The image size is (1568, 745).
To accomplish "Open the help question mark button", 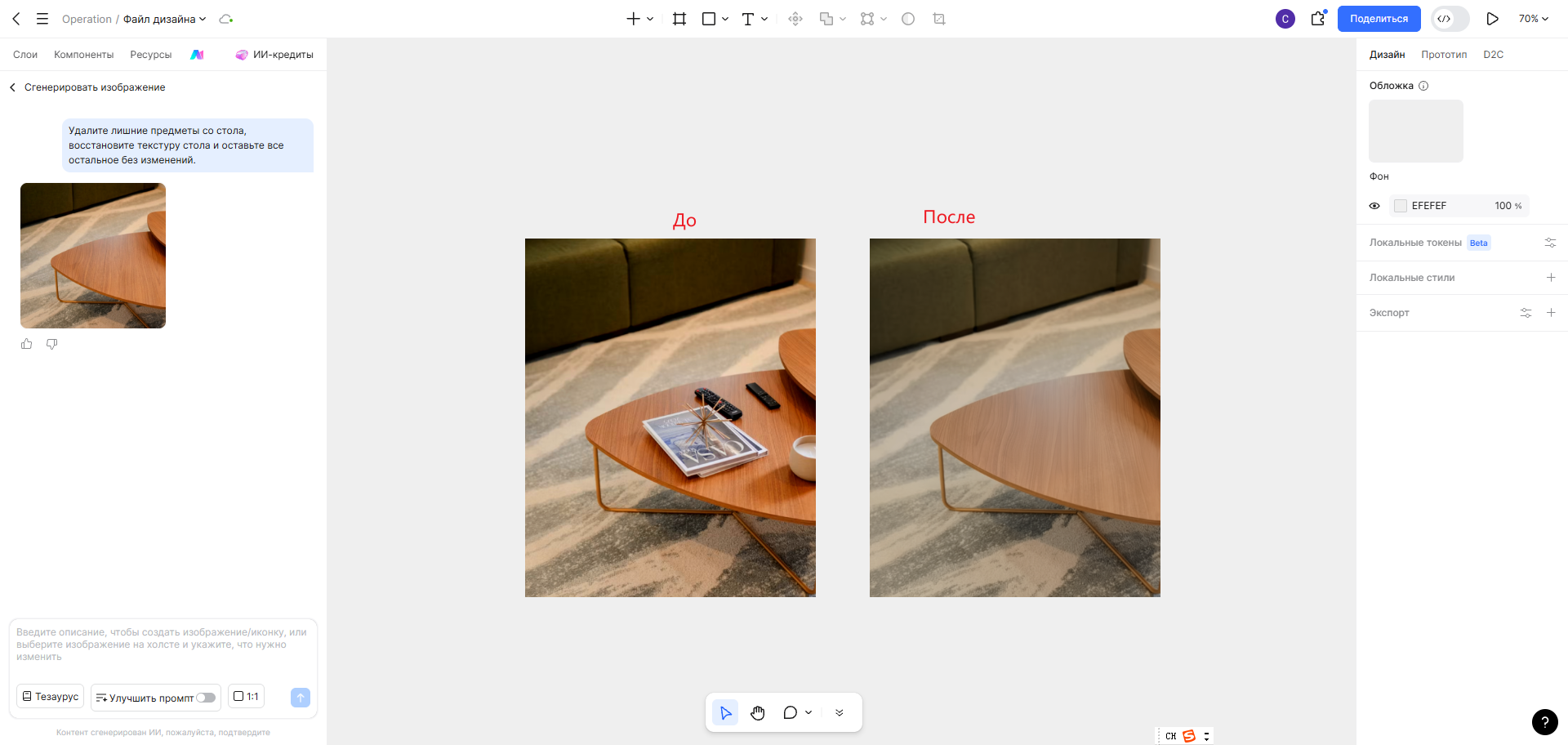I will pyautogui.click(x=1544, y=722).
